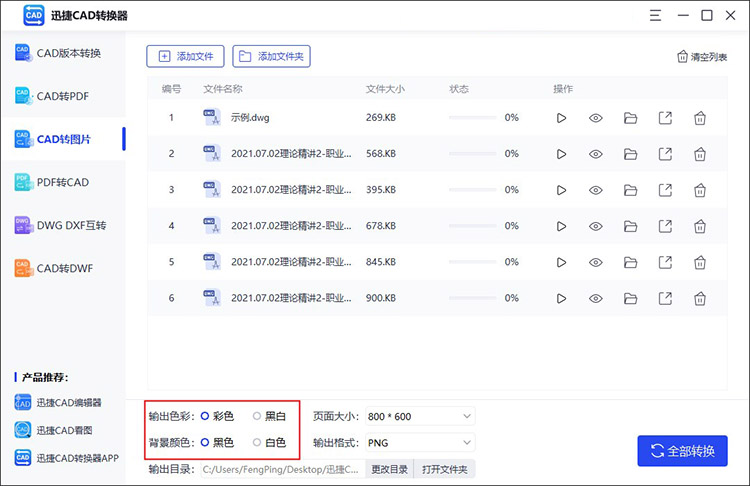The image size is (750, 486).
Task: Choose 白色 background color option
Action: click(257, 442)
